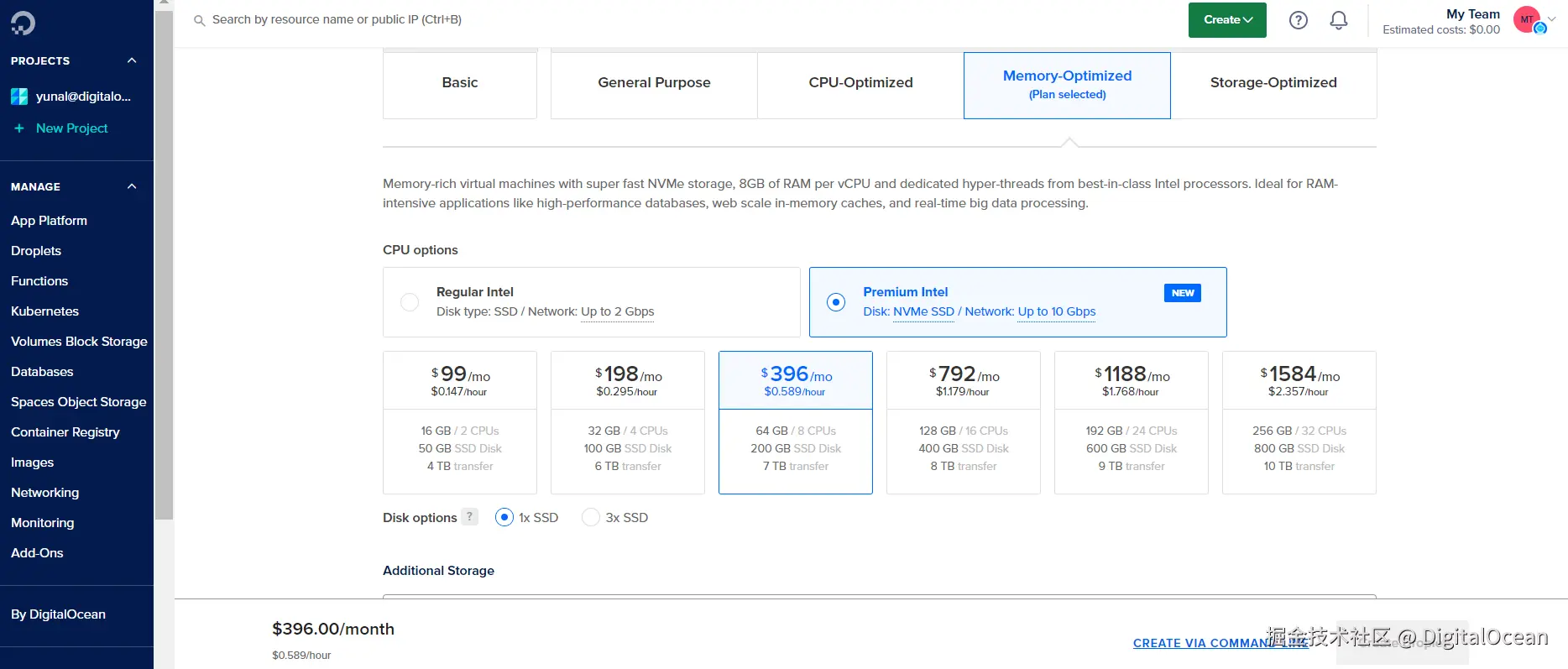This screenshot has width=1568, height=669.
Task: Click the MT user avatar
Action: point(1527,19)
